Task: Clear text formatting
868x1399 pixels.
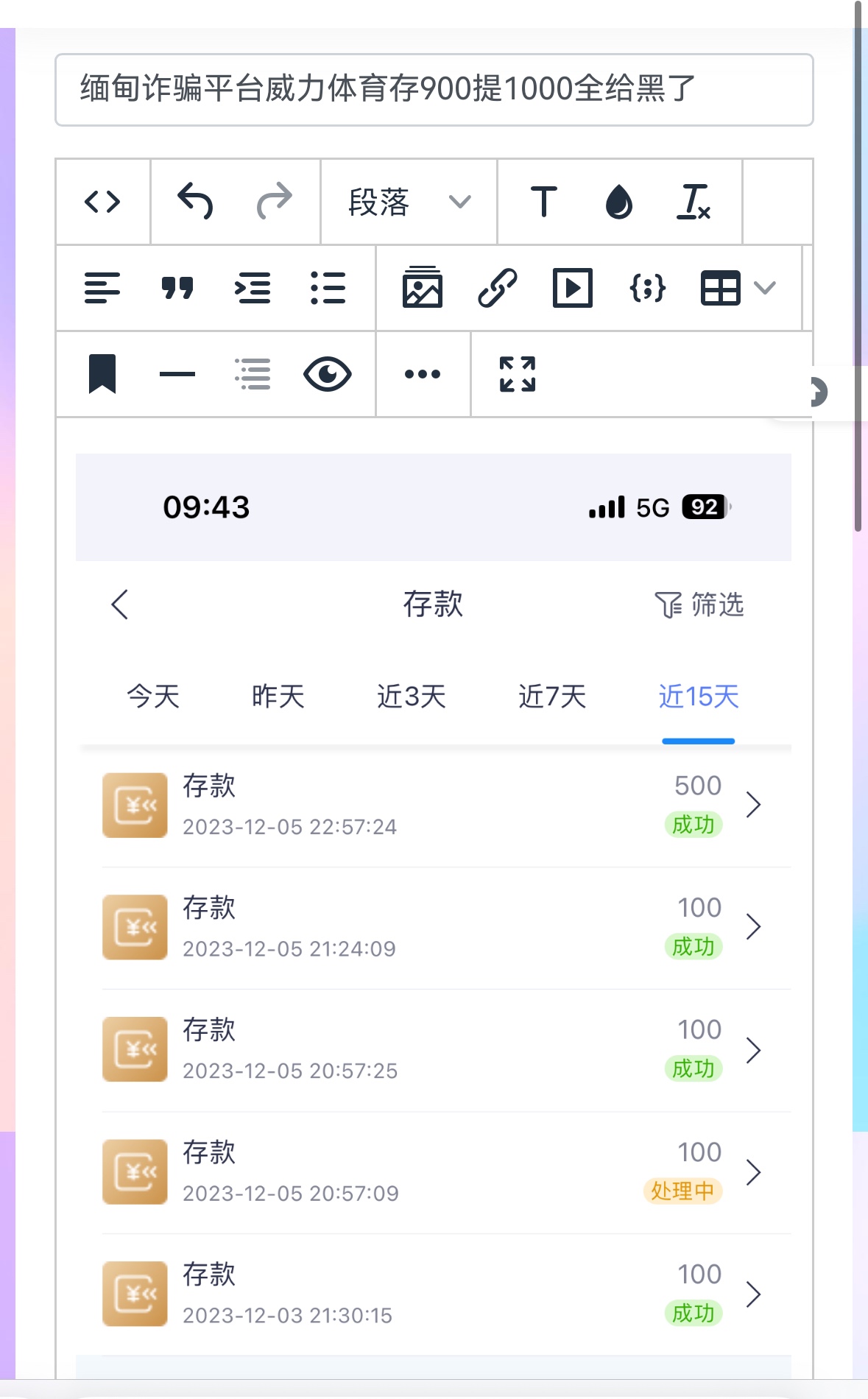Action: pyautogui.click(x=693, y=202)
